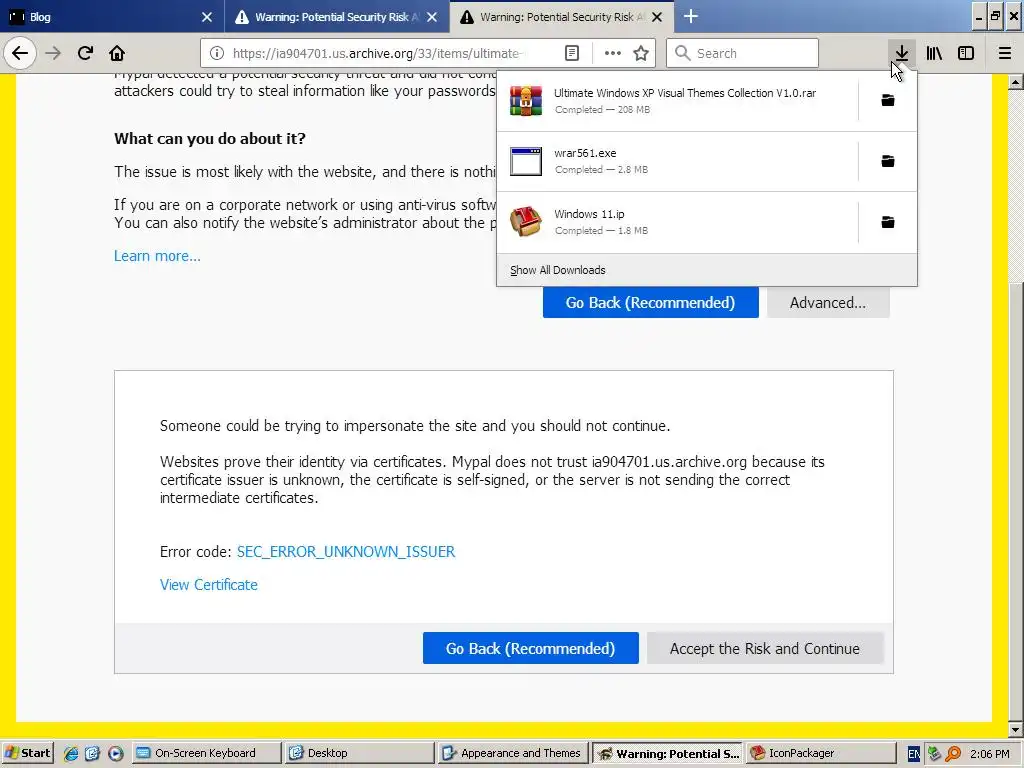The width and height of the screenshot is (1024, 768).
Task: Click the green arrow icon in the system tray
Action: 934,754
